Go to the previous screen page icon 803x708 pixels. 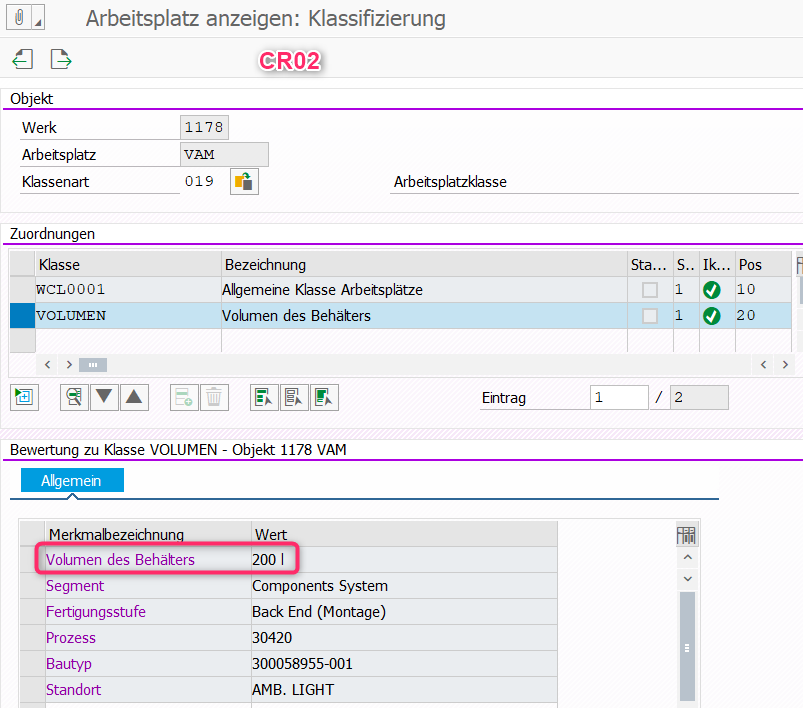click(x=23, y=60)
